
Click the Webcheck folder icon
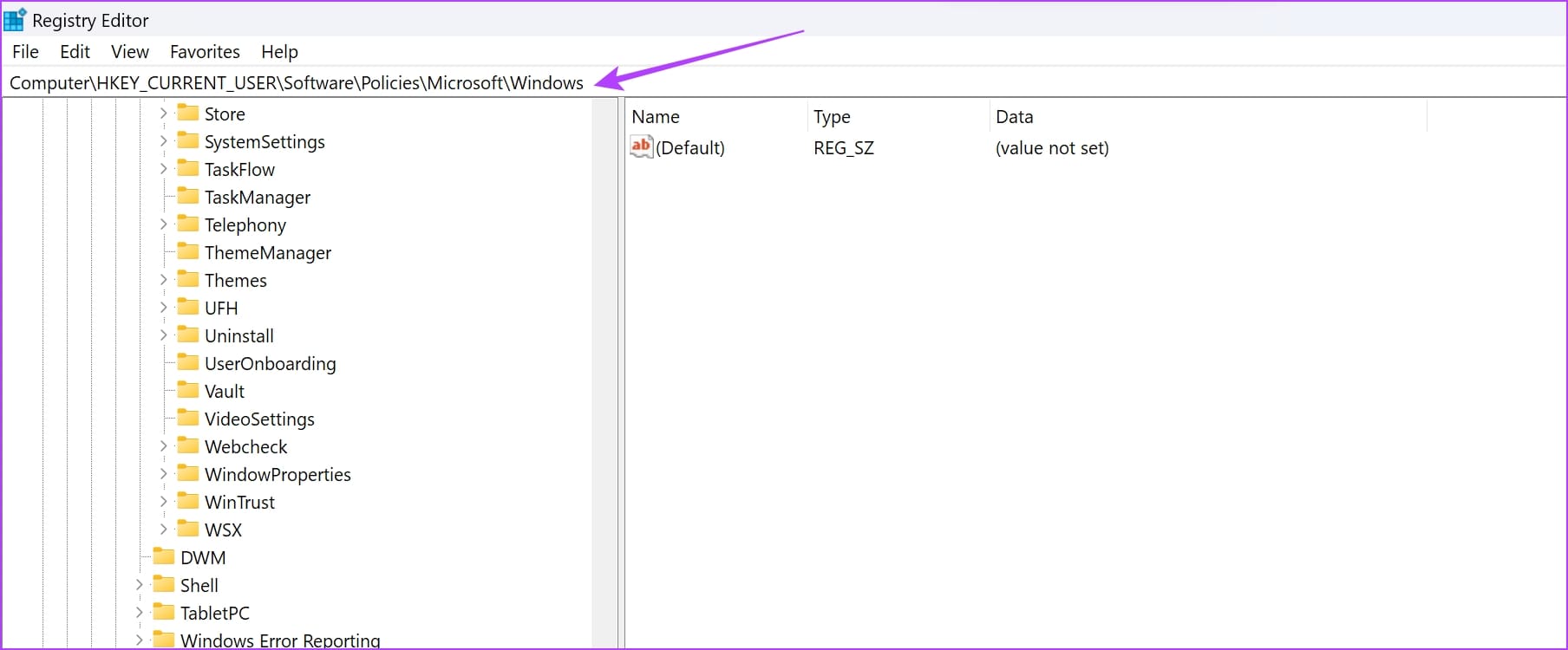coord(188,445)
